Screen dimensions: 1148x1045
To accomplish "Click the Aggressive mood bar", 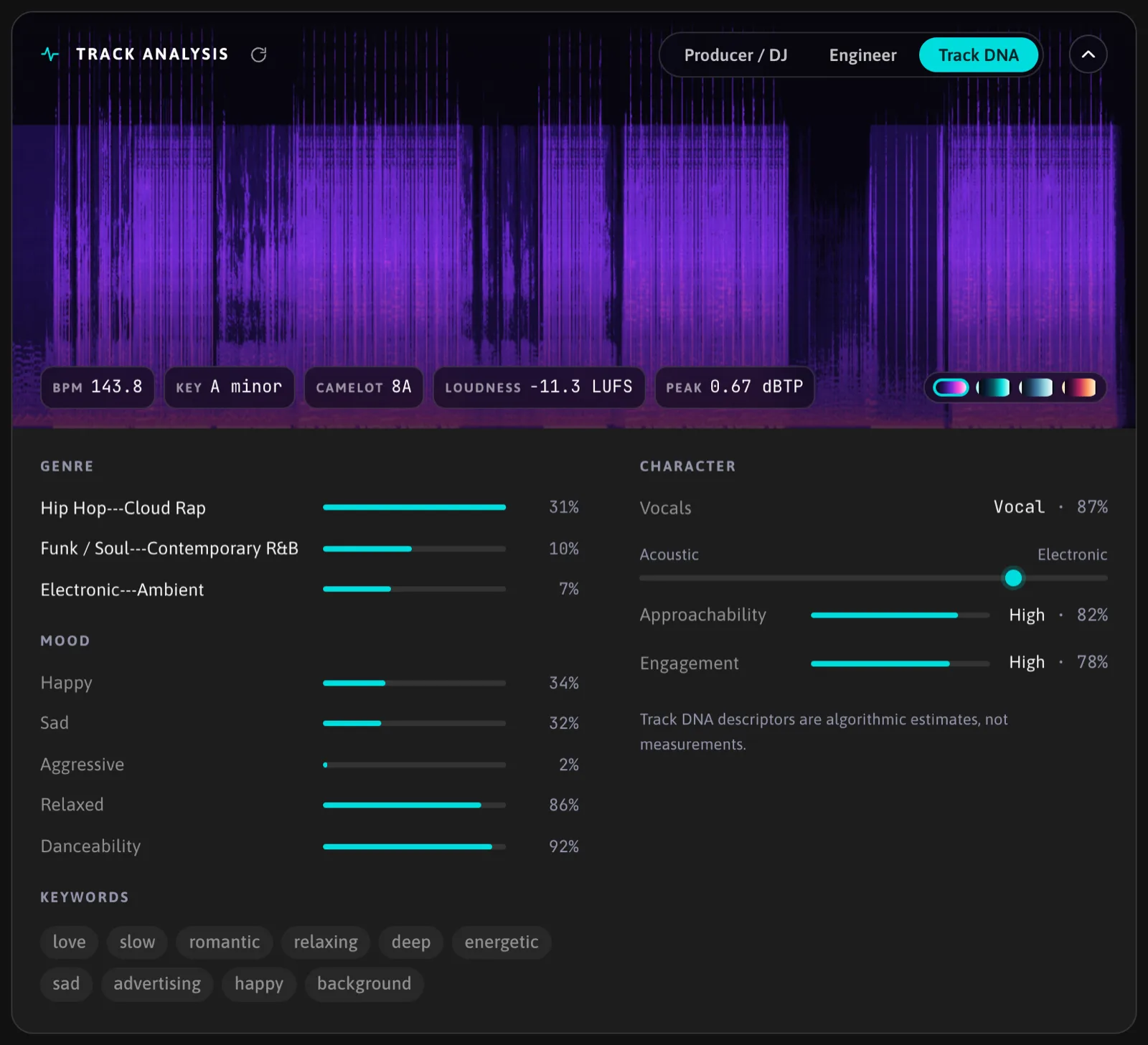I will [414, 765].
